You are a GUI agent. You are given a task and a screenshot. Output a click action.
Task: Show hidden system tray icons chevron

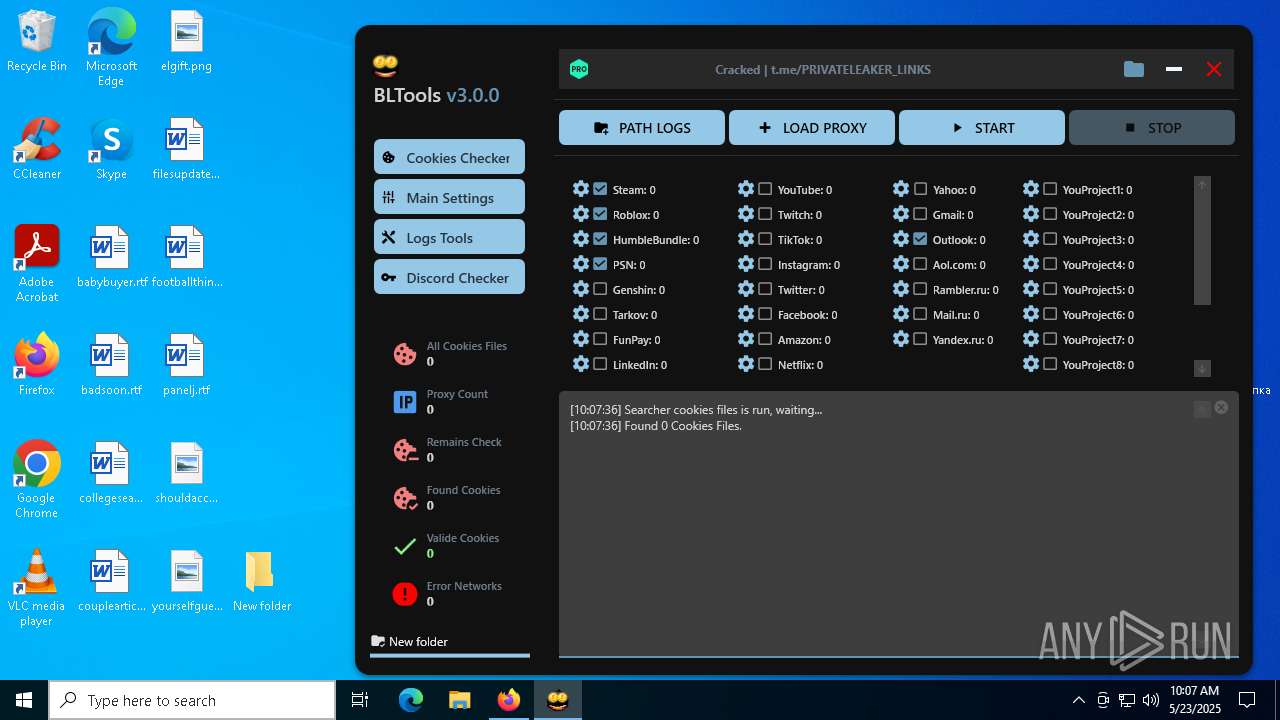coord(1078,700)
